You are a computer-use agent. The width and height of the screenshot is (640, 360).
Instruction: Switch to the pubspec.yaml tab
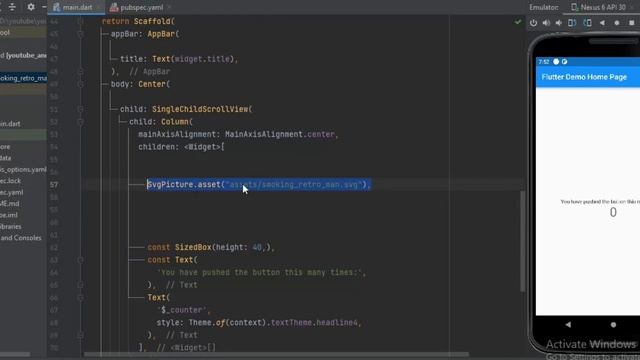tap(142, 7)
